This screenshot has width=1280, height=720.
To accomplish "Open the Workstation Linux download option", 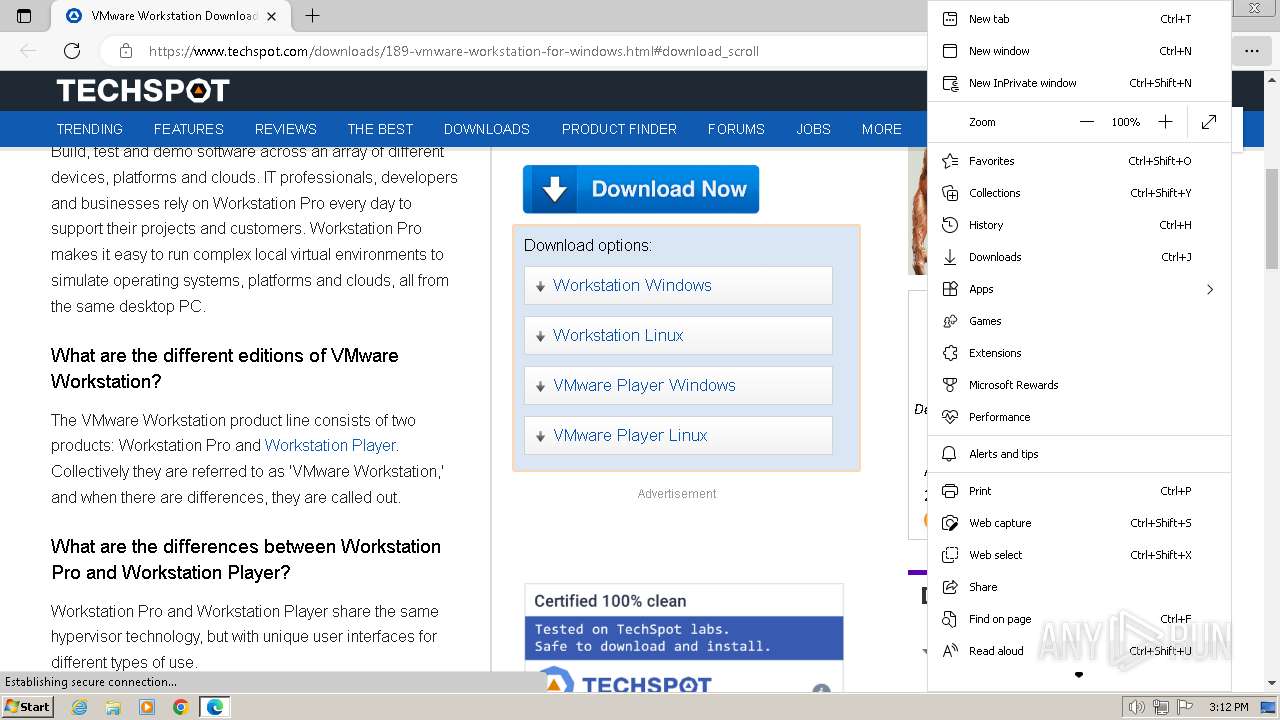I will [678, 335].
